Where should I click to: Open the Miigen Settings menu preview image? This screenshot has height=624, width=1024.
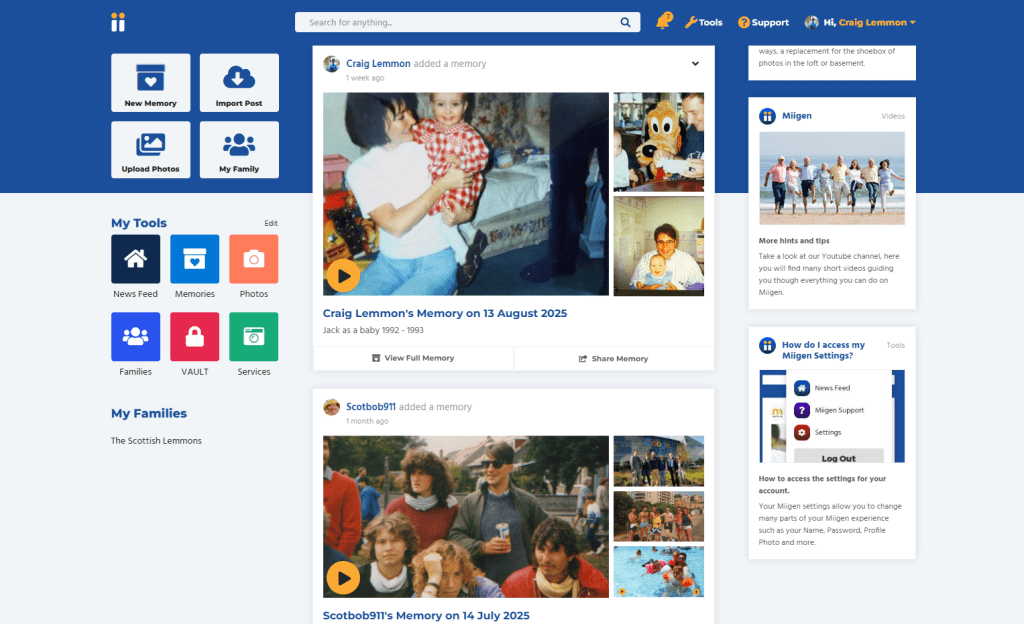click(x=832, y=416)
